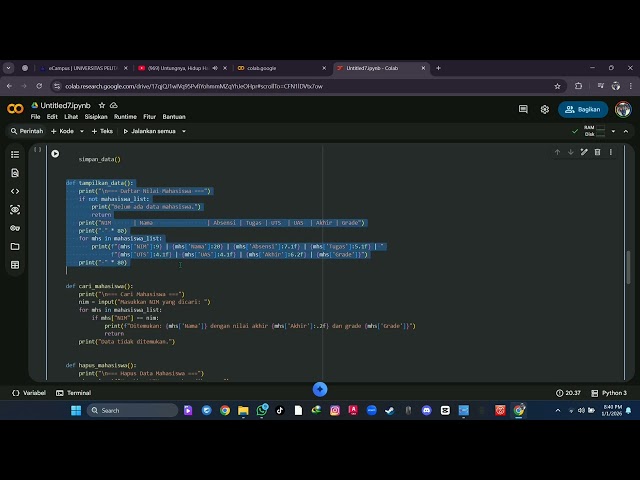
Task: Add a code cell with Kode
Action: tap(62, 131)
